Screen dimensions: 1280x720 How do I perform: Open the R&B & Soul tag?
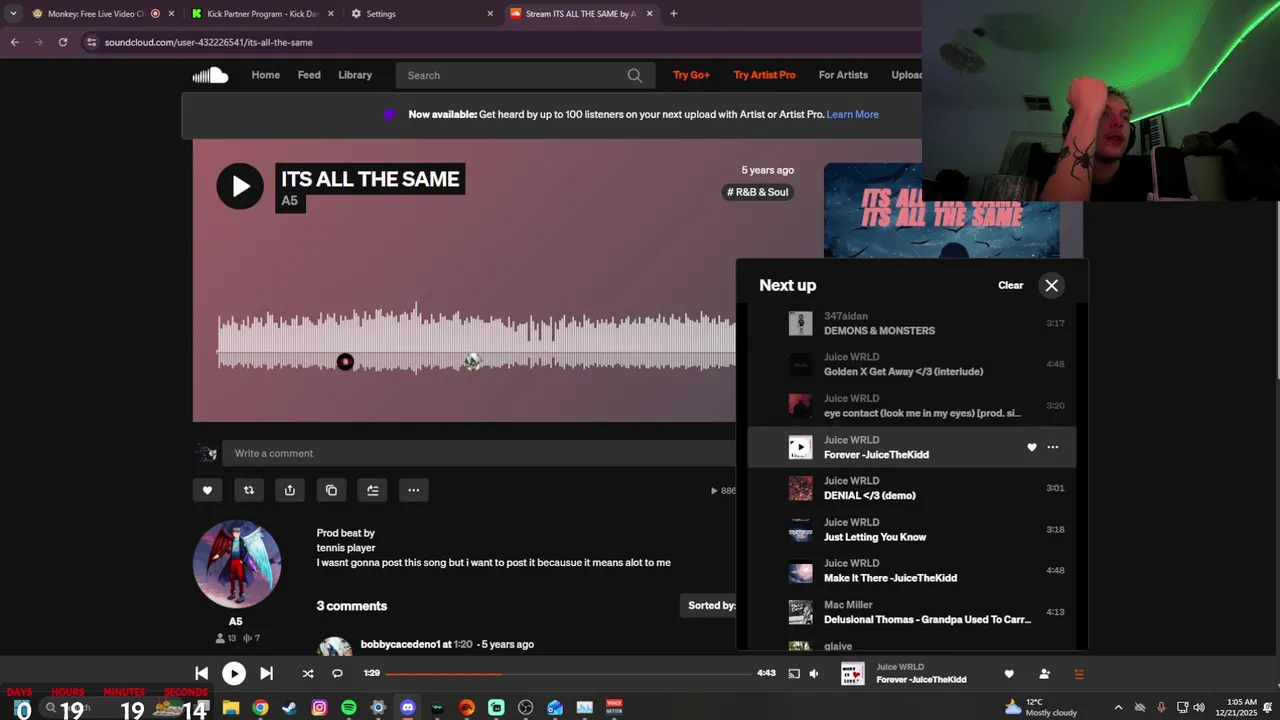(757, 192)
